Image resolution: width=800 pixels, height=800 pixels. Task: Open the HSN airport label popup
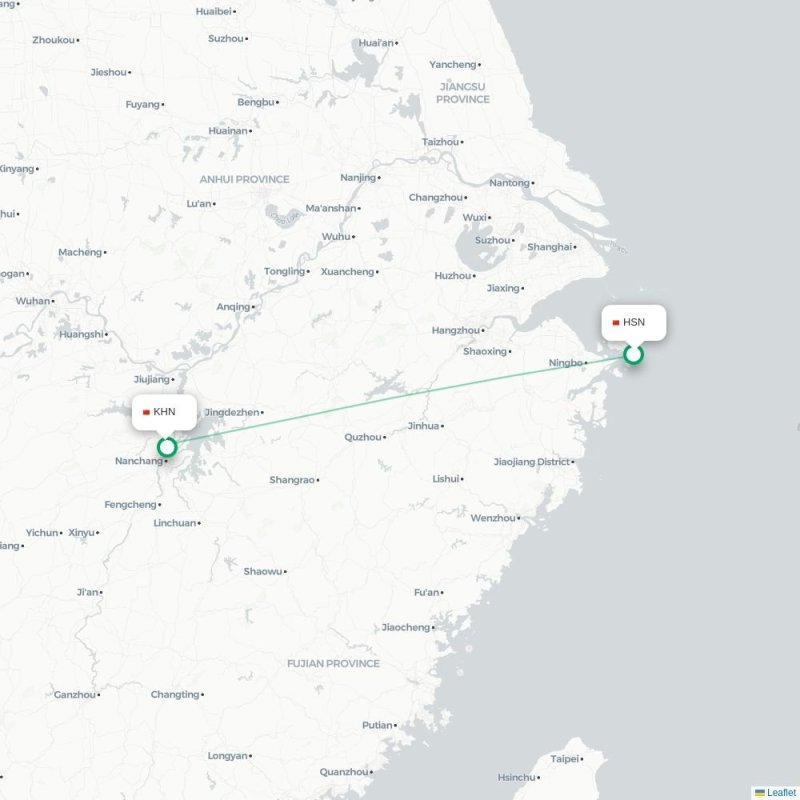634,322
